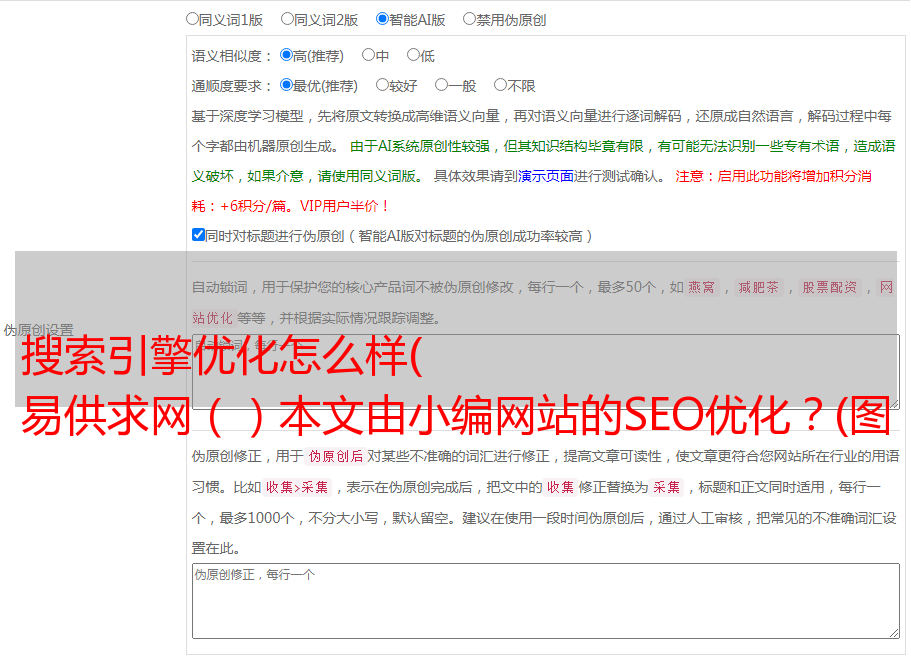Set 通顺度要求 to 较好
Image resolution: width=911 pixels, height=658 pixels.
tap(382, 85)
